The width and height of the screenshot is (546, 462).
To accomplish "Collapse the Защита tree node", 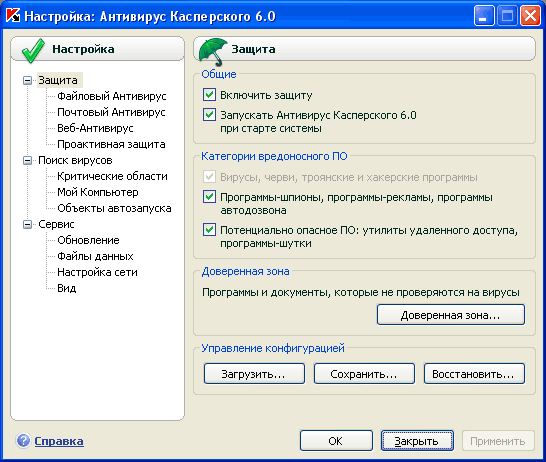I will pos(27,80).
